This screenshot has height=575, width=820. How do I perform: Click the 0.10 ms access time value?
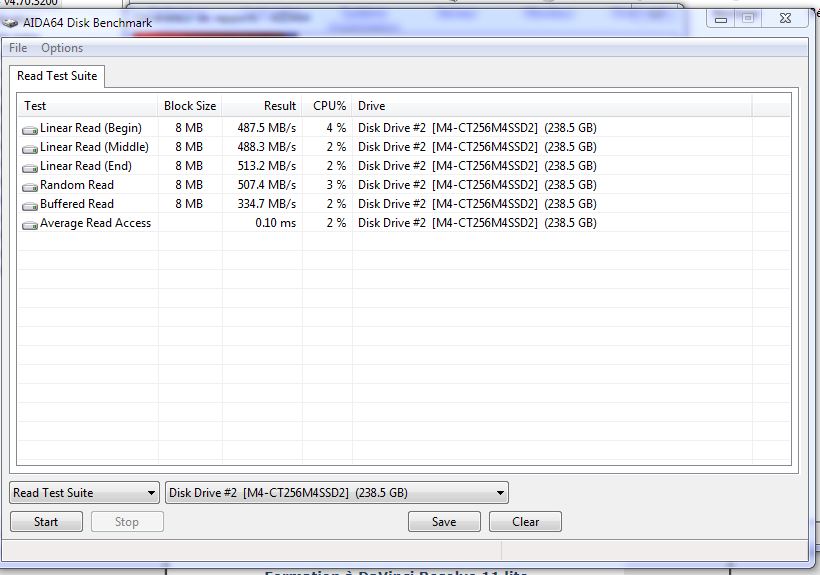pyautogui.click(x=276, y=223)
